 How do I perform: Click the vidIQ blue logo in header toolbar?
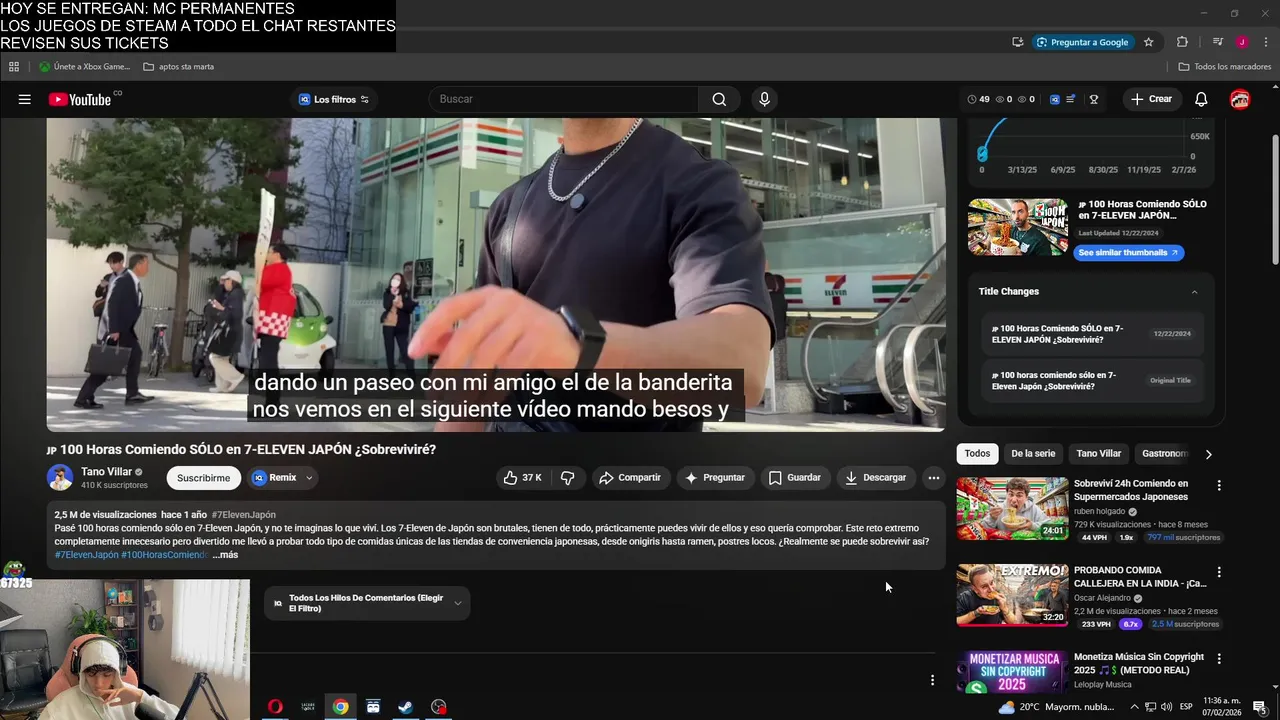(1055, 99)
